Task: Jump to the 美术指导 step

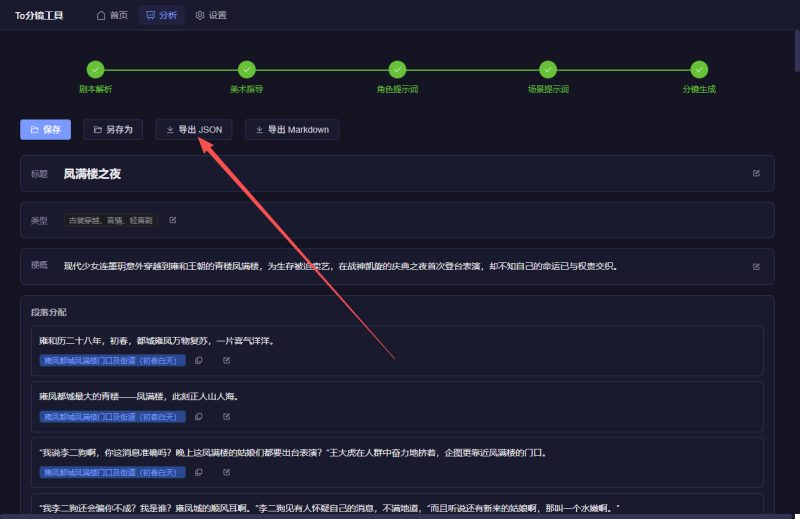Action: [246, 70]
